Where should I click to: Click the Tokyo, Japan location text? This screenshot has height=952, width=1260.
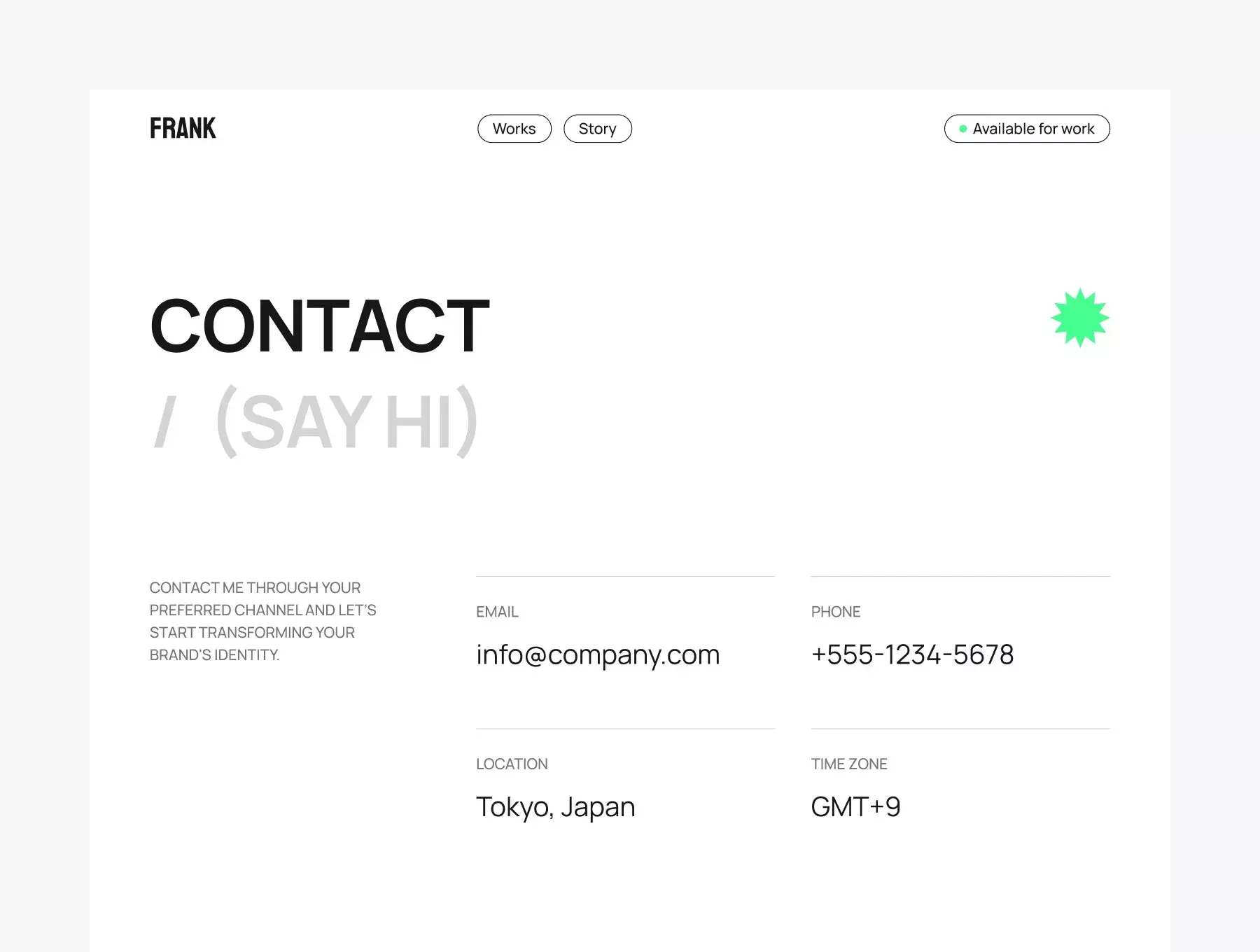556,807
